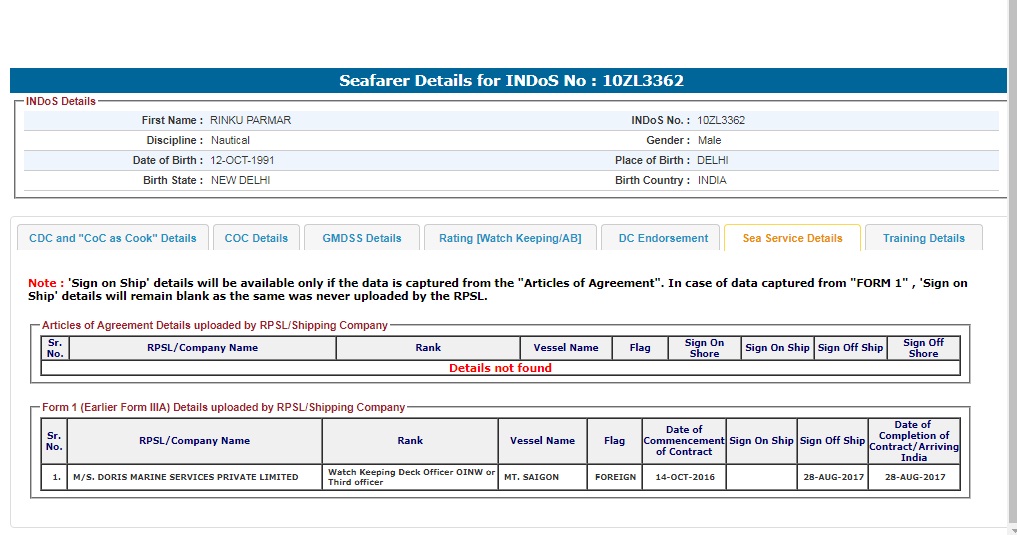The width and height of the screenshot is (1017, 535).
Task: Go to the DC Endorsement tab
Action: (x=661, y=238)
